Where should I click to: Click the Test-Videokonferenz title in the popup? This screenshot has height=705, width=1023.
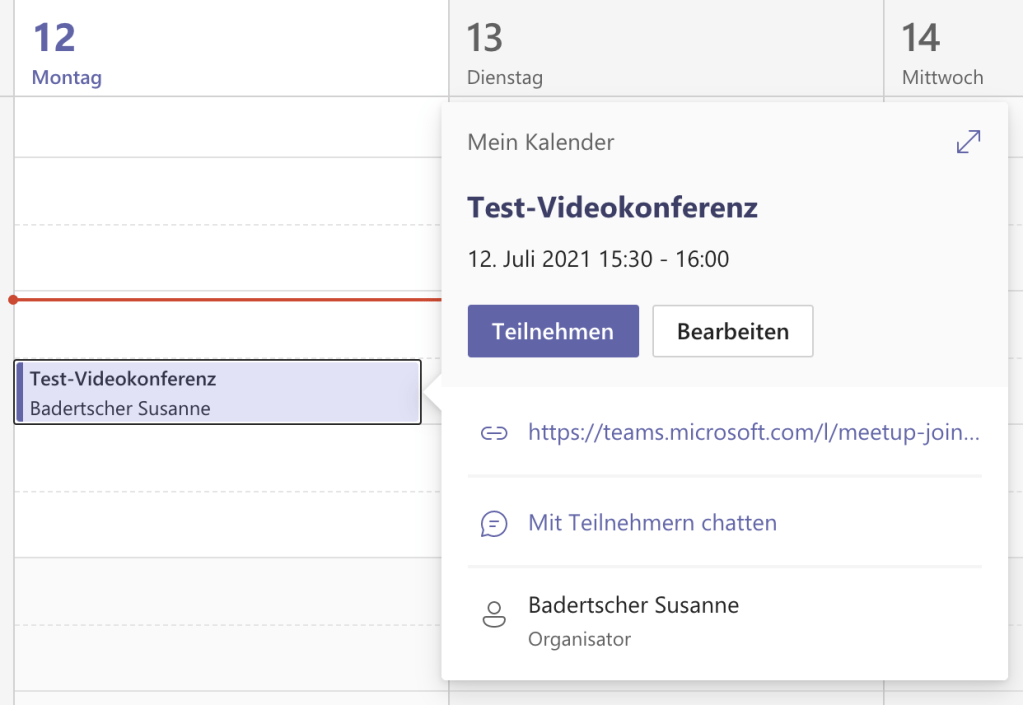click(x=612, y=207)
